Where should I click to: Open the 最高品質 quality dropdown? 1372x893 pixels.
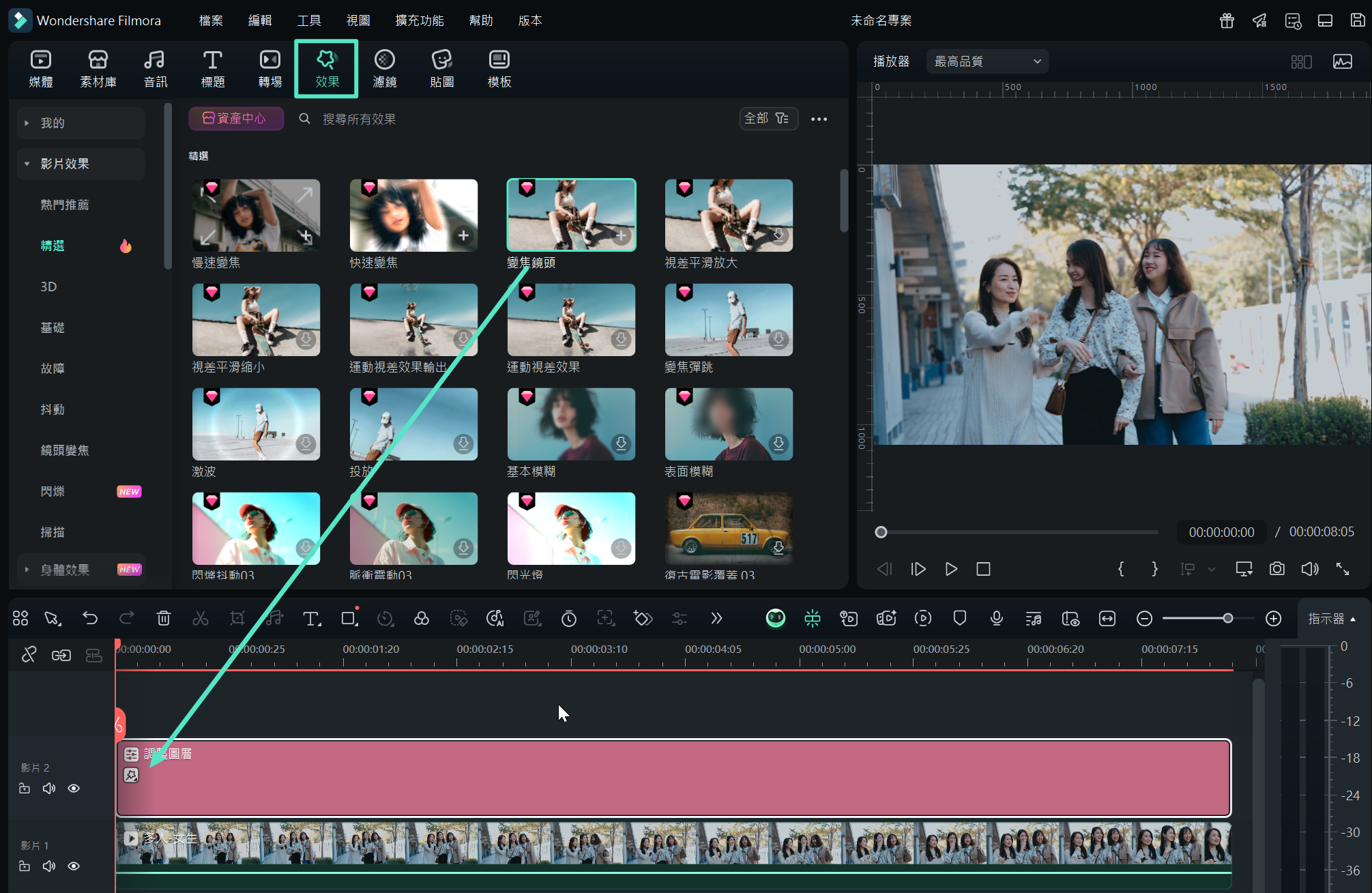(x=987, y=61)
